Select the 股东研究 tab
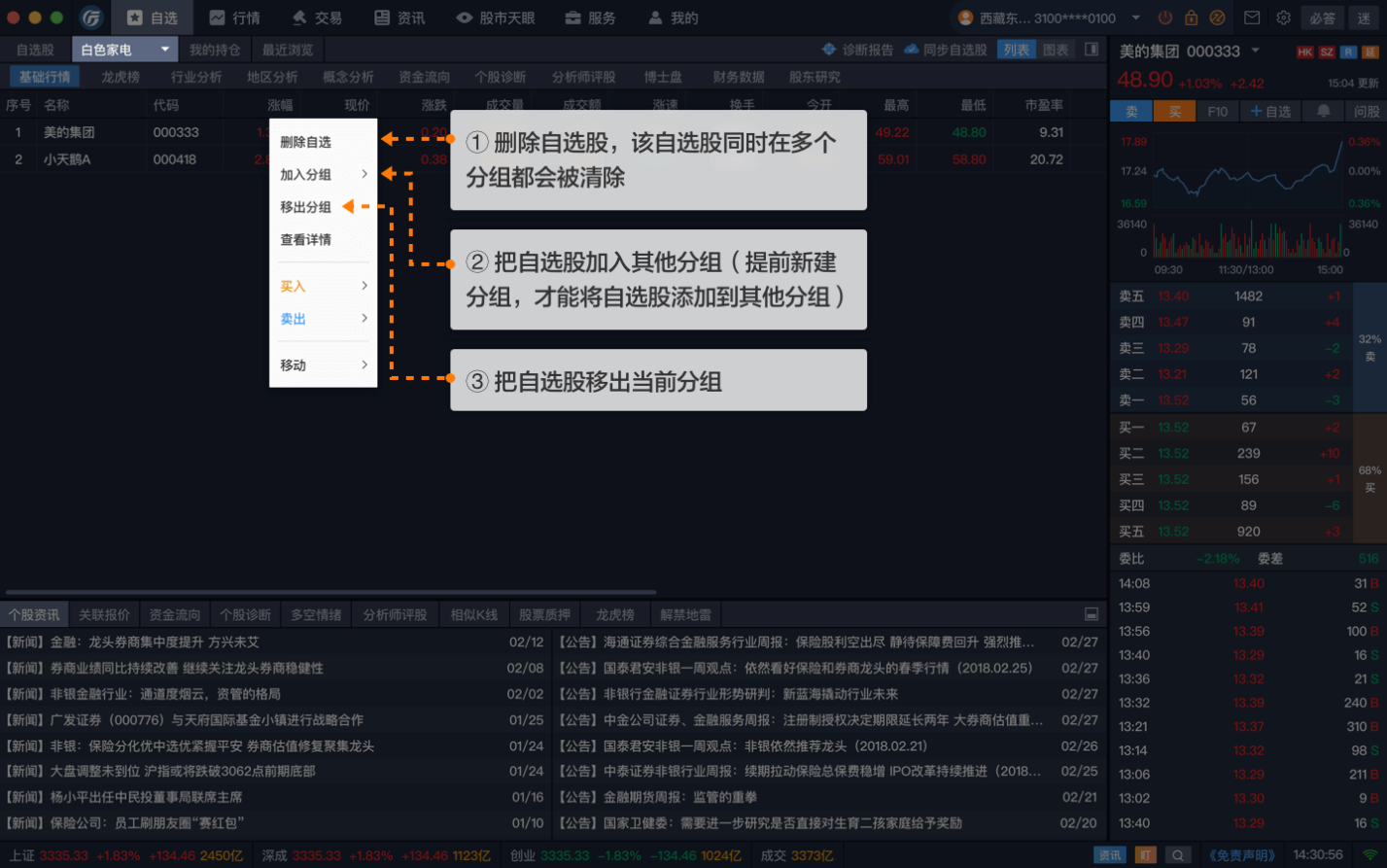Viewport: 1387px width, 868px height. (x=815, y=77)
